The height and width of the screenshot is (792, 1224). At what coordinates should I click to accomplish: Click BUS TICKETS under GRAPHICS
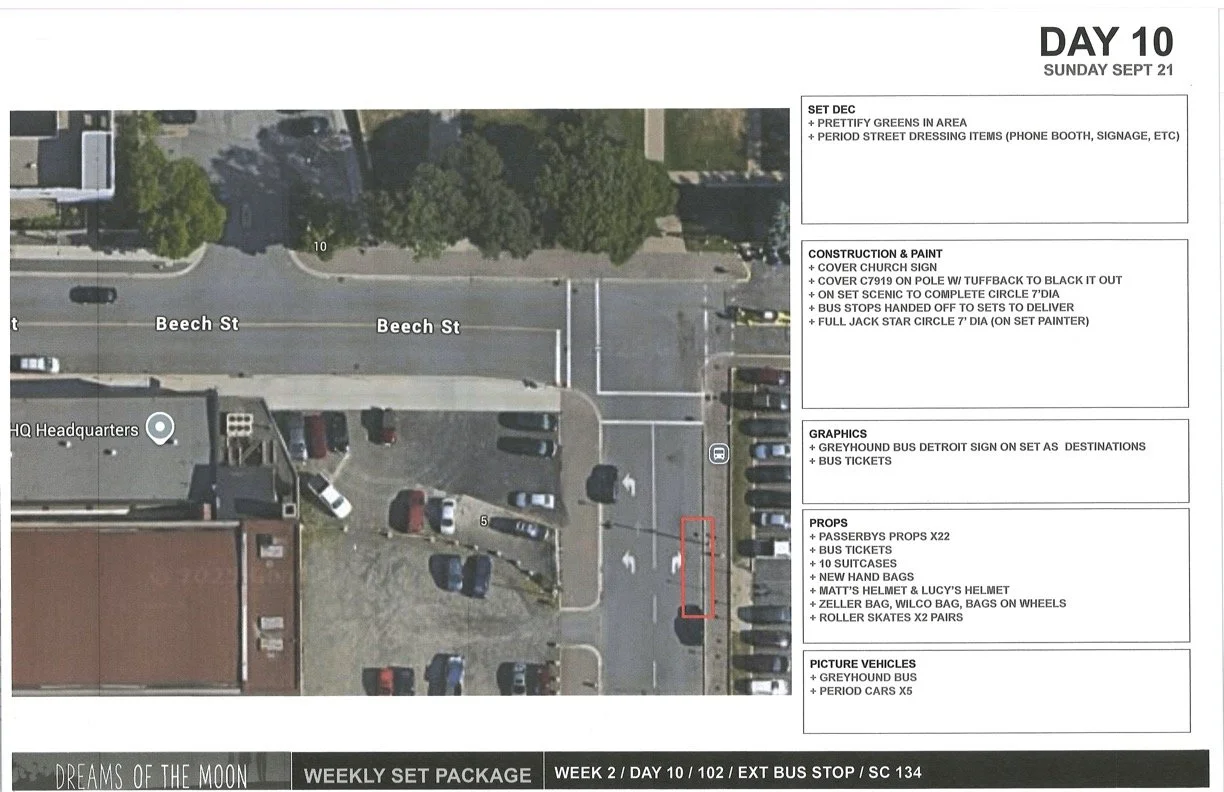click(x=850, y=461)
